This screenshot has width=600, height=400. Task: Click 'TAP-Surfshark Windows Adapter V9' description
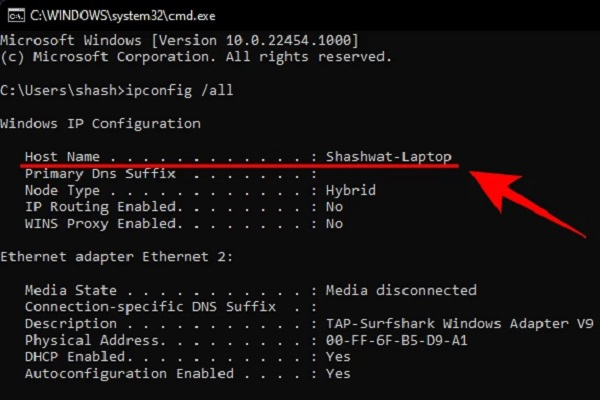(x=460, y=324)
